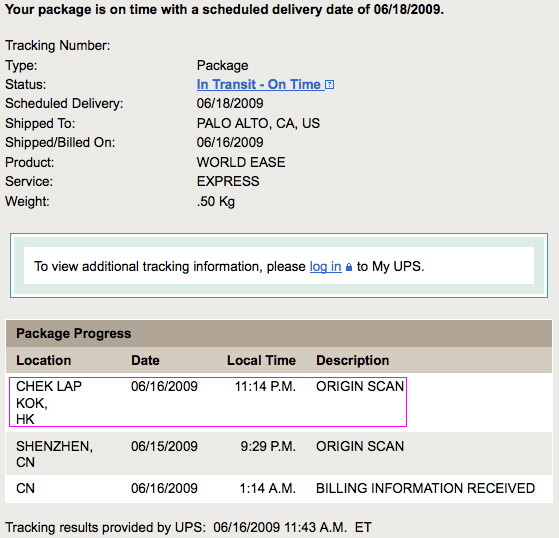Select the SHENZHEN, CN origin scan row
Image resolution: width=559 pixels, height=538 pixels.
[x=279, y=454]
